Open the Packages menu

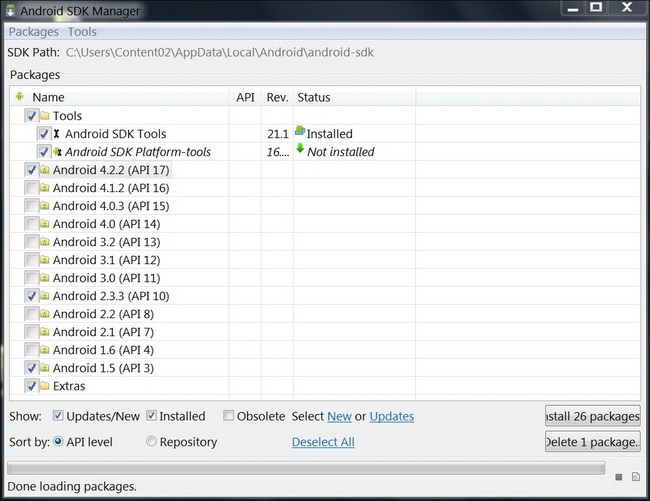point(34,32)
